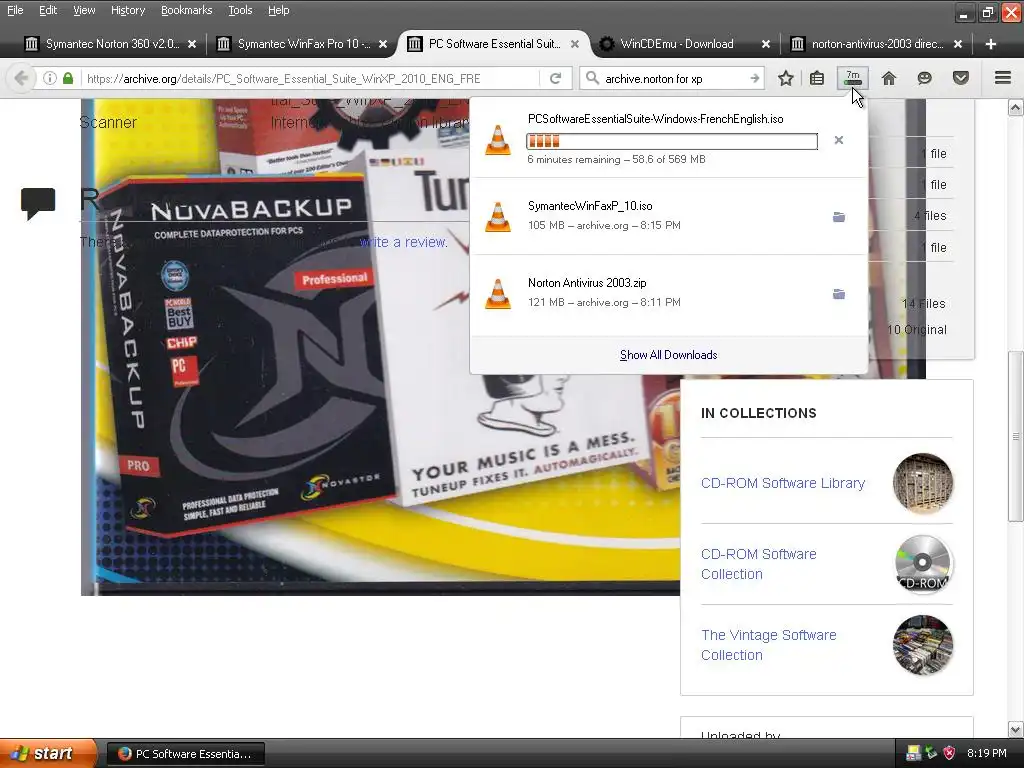This screenshot has width=1024, height=768.
Task: Open the Firefox hamburger menu
Action: click(x=1003, y=78)
